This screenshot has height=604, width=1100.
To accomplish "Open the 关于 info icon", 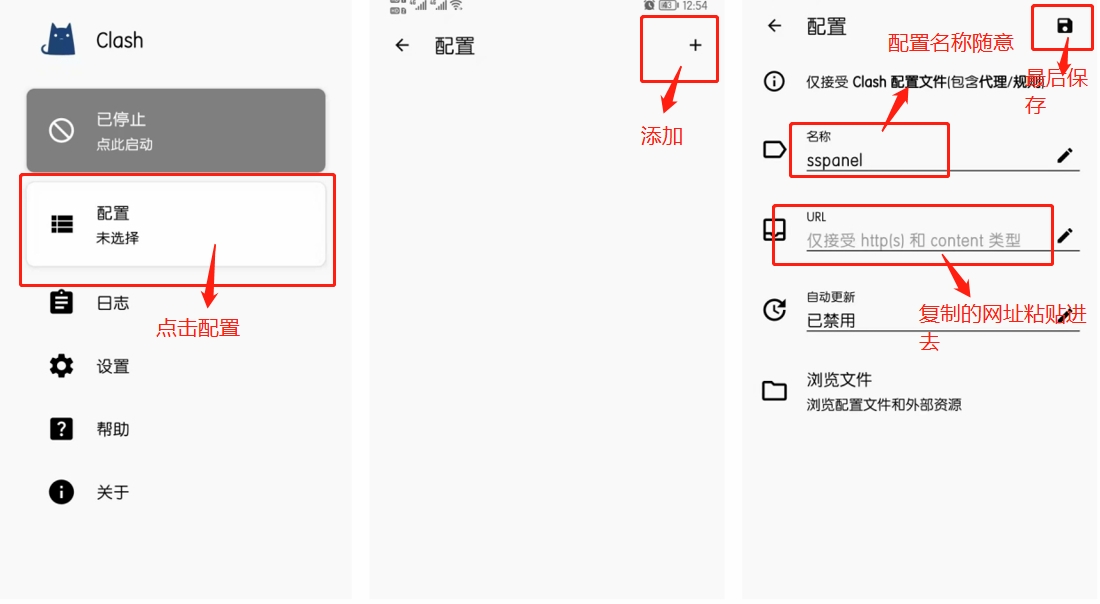I will 61,492.
